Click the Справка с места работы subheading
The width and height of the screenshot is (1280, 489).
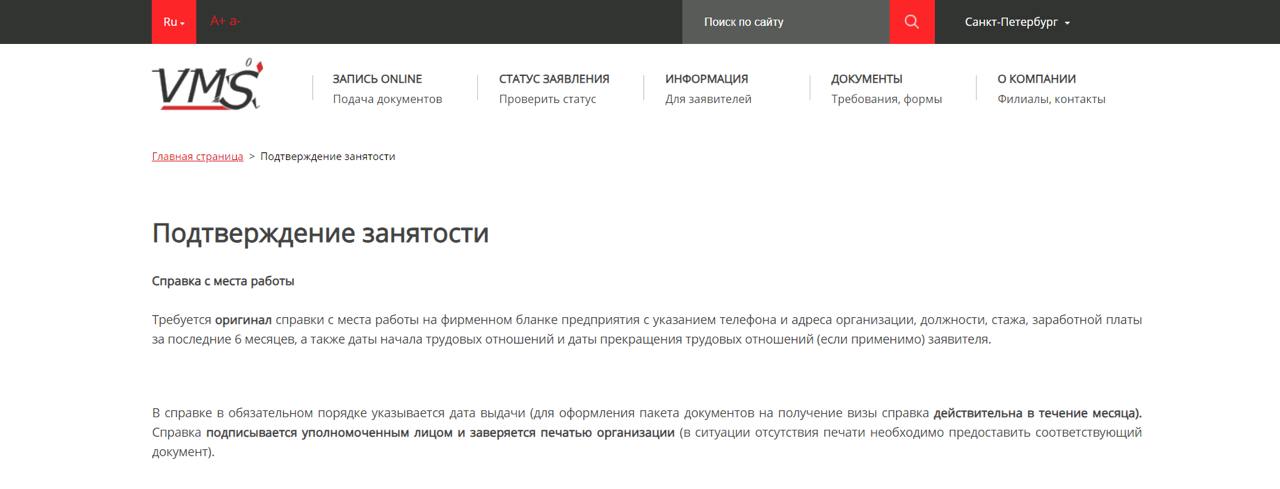click(x=223, y=281)
